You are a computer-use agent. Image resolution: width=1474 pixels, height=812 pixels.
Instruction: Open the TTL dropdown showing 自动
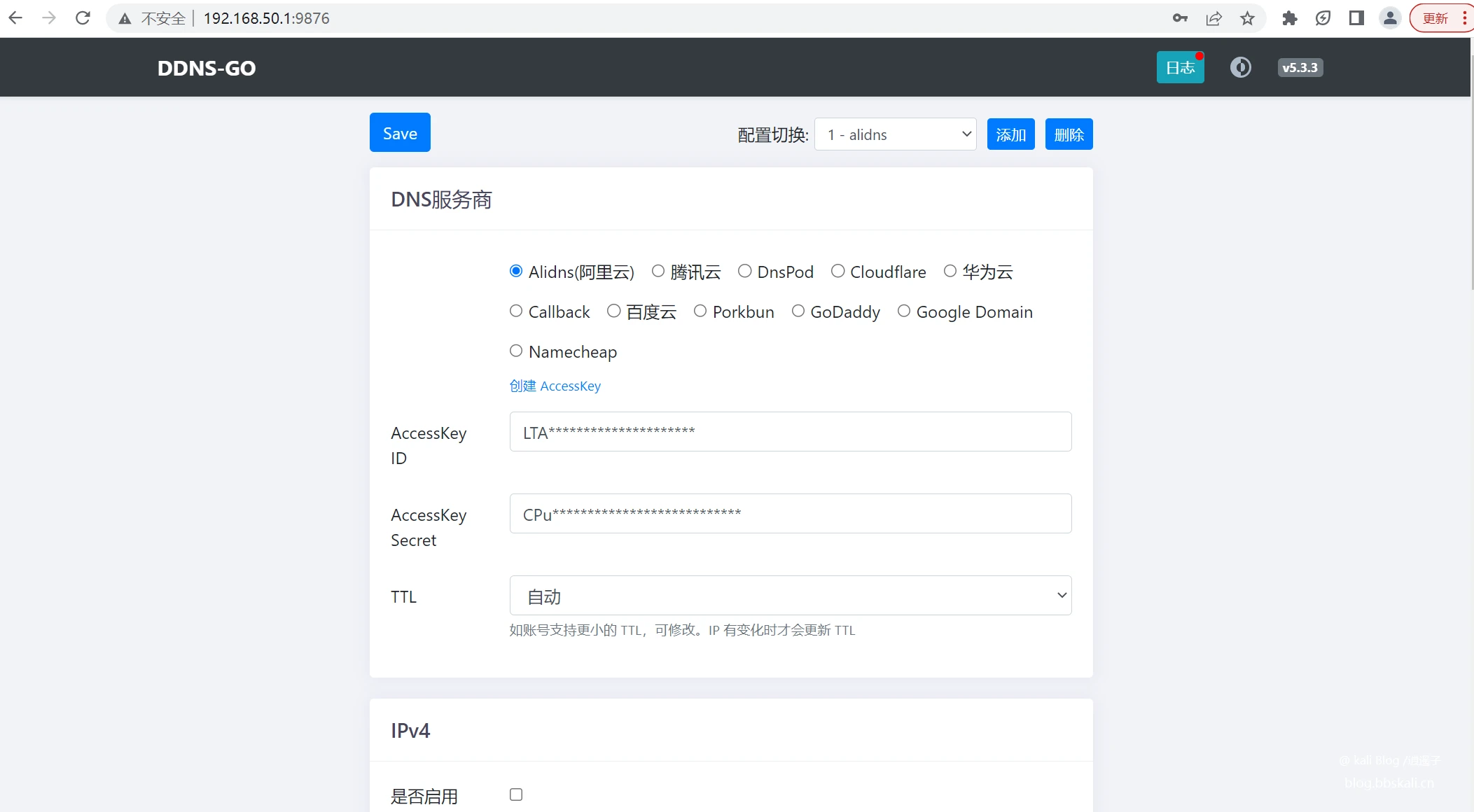tap(791, 595)
